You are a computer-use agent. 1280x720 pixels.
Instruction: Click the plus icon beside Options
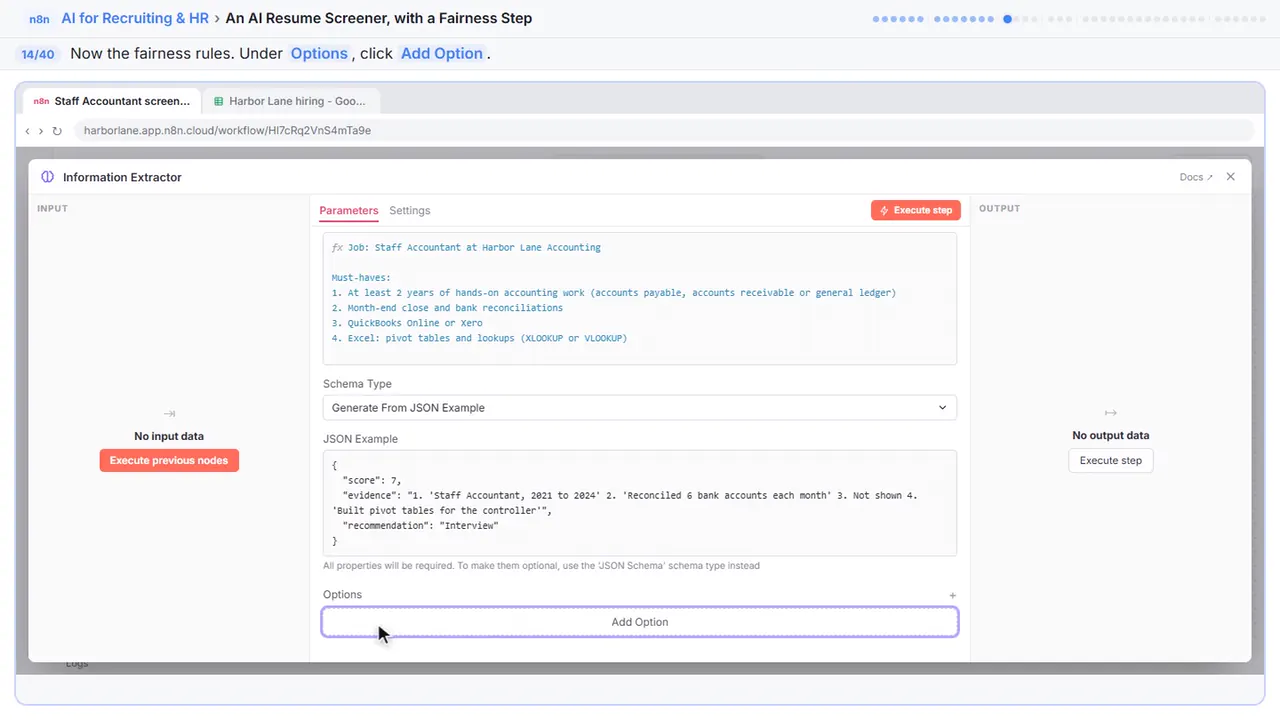point(952,595)
